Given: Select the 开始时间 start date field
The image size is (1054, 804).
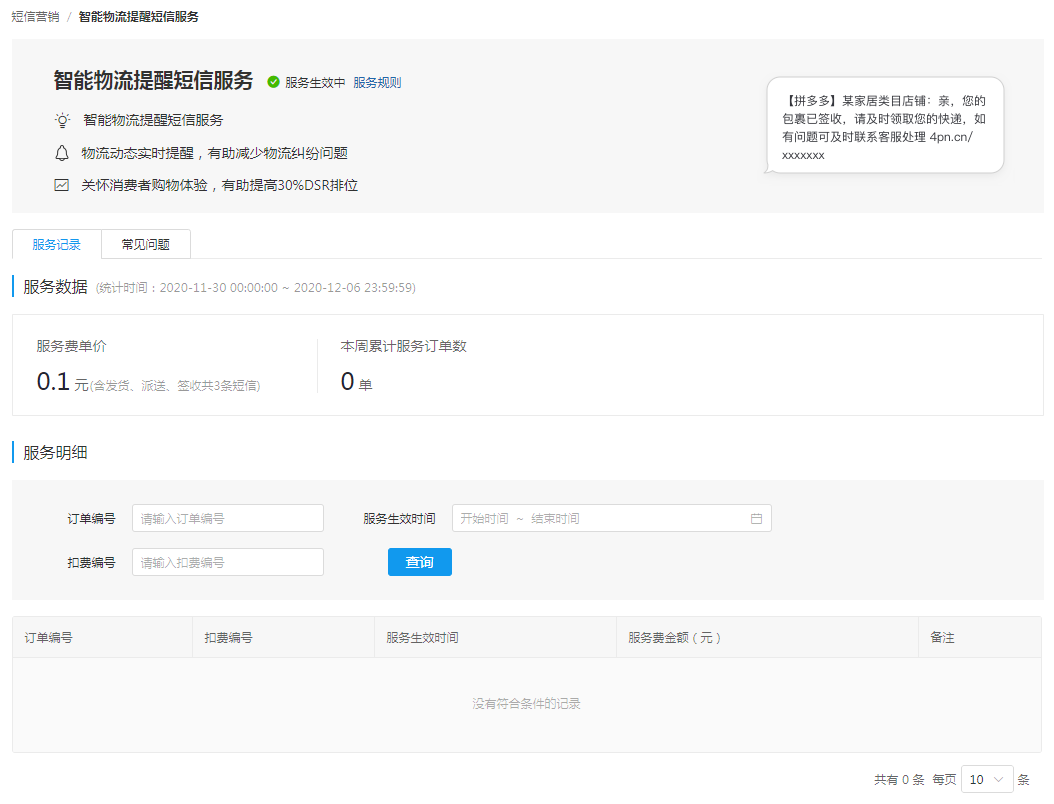Looking at the screenshot, I should tap(485, 519).
